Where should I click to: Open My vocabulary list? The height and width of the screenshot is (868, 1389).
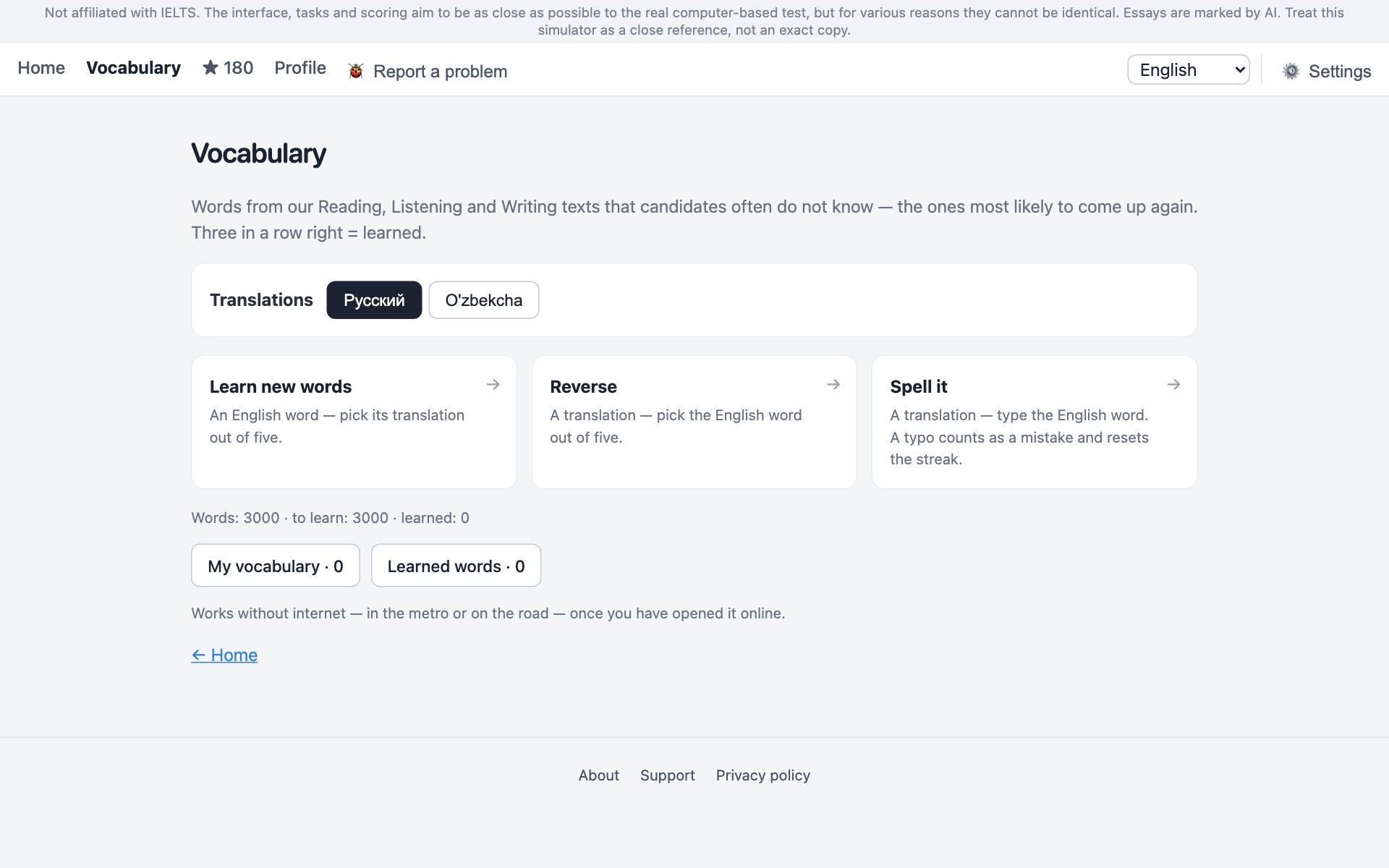[276, 566]
